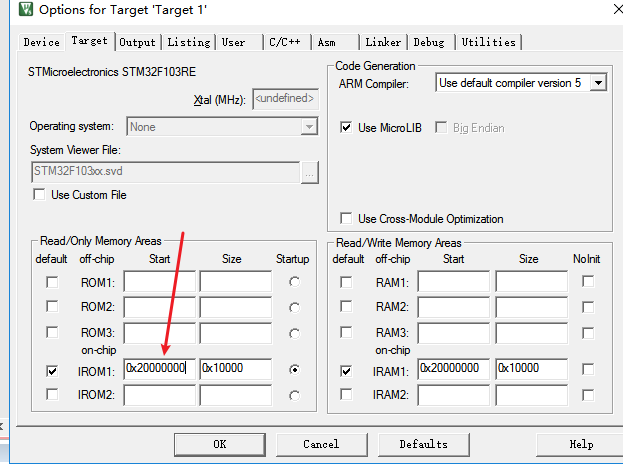Click the browse button for System Viewer File
Image resolution: width=623 pixels, height=464 pixels.
point(310,172)
